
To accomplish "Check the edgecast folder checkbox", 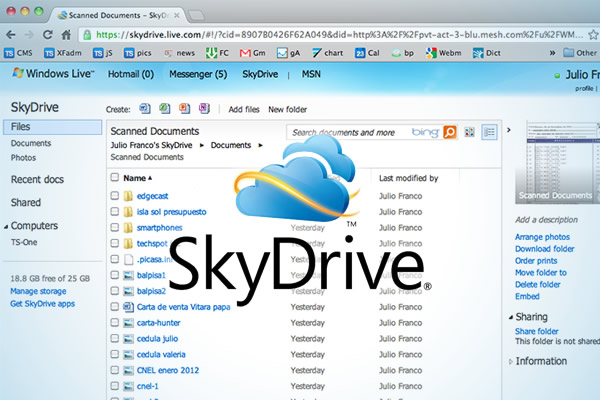I will 115,196.
